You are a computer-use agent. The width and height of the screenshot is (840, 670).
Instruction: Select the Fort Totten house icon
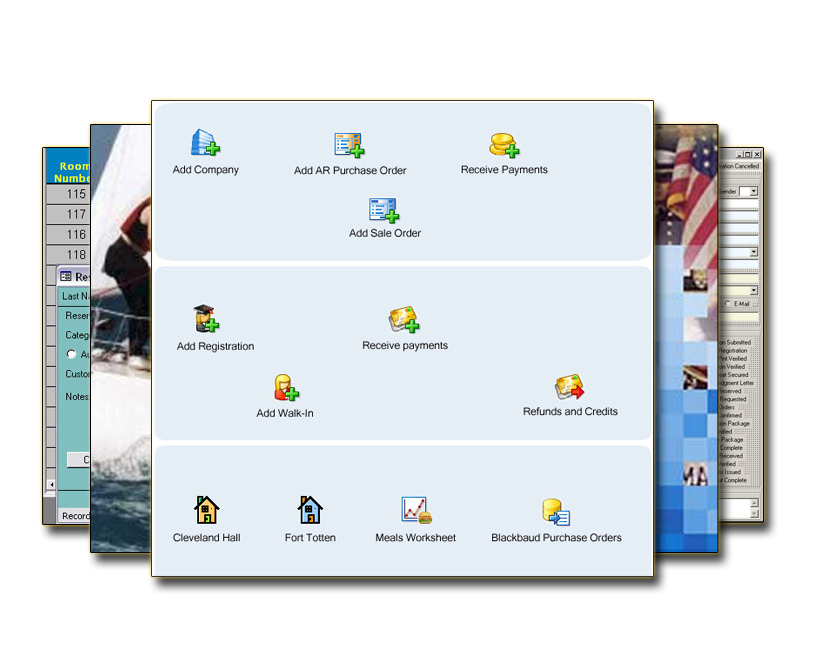click(310, 509)
